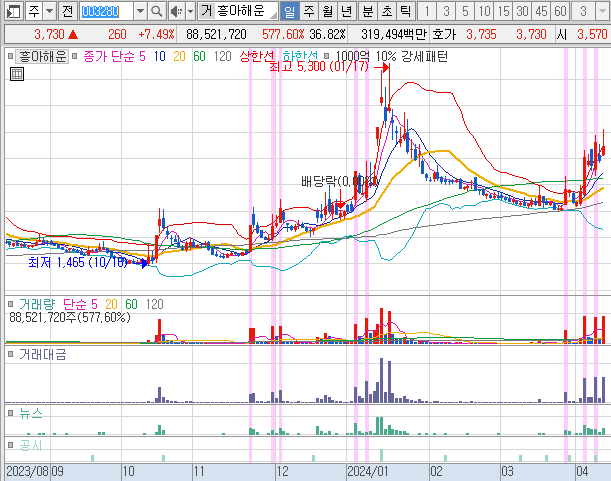Screen dimensions: 611x481
Task: Click the 전 button in toolbar
Action: click(x=68, y=11)
